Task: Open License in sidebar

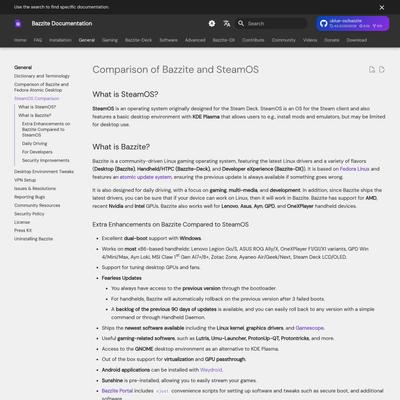Action: click(x=22, y=222)
